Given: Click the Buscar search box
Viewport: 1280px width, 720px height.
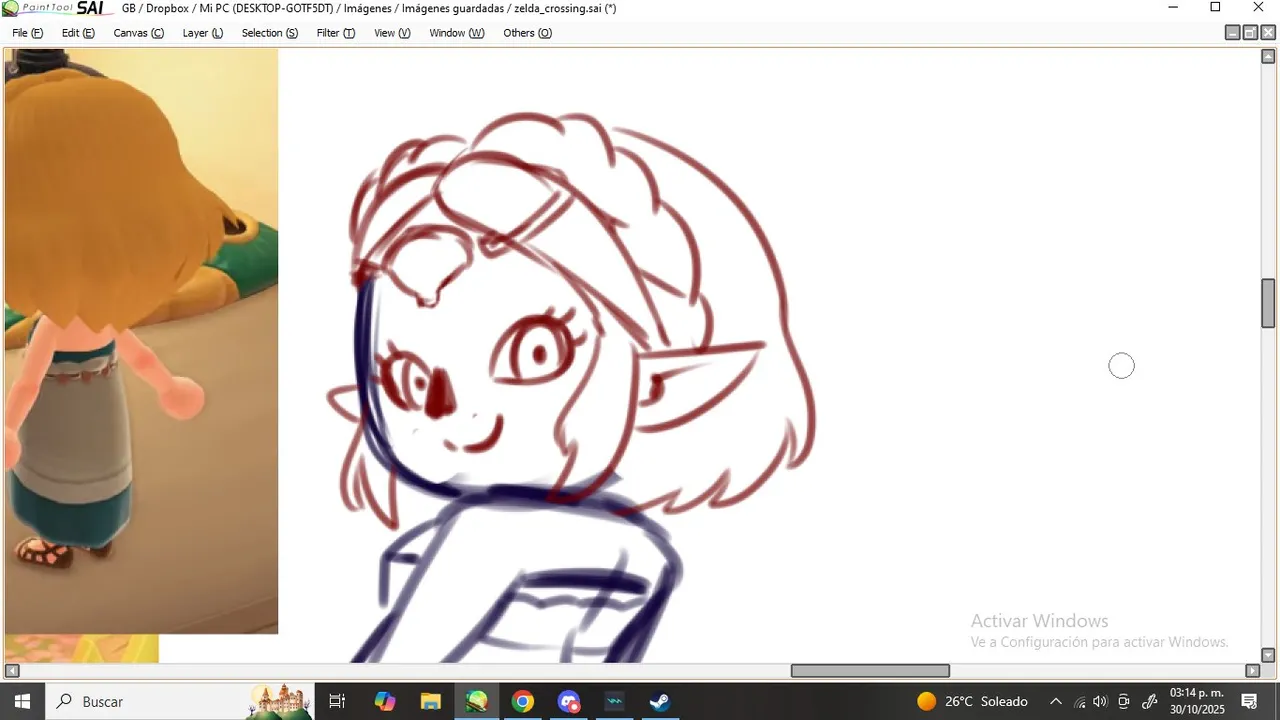Looking at the screenshot, I should (x=146, y=701).
